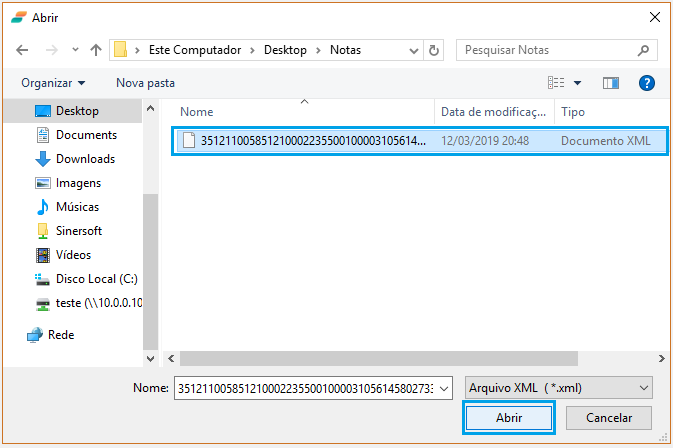Select Downloads in the sidebar
The width and height of the screenshot is (673, 448).
tap(84, 159)
